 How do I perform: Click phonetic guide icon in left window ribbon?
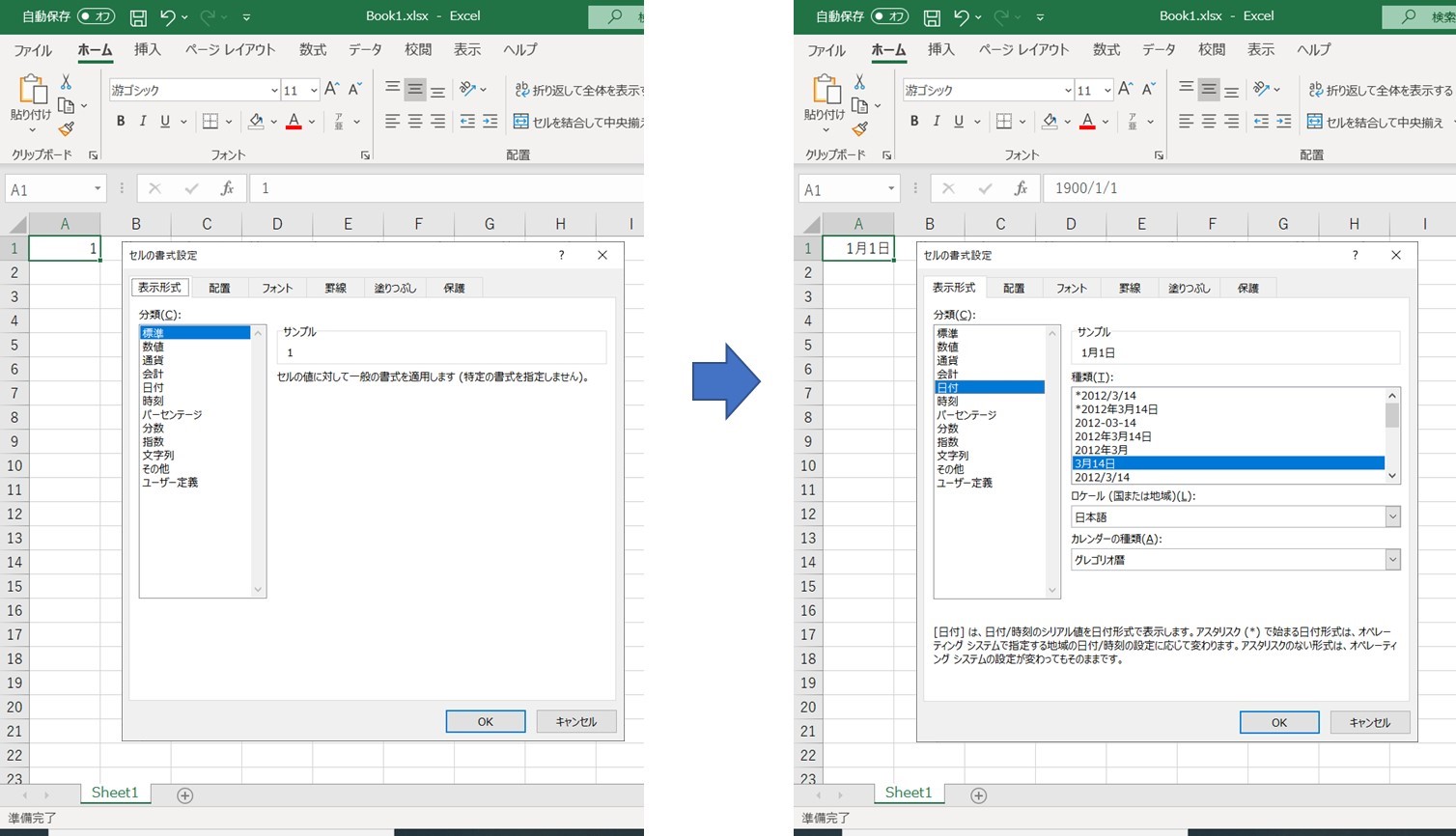point(339,122)
